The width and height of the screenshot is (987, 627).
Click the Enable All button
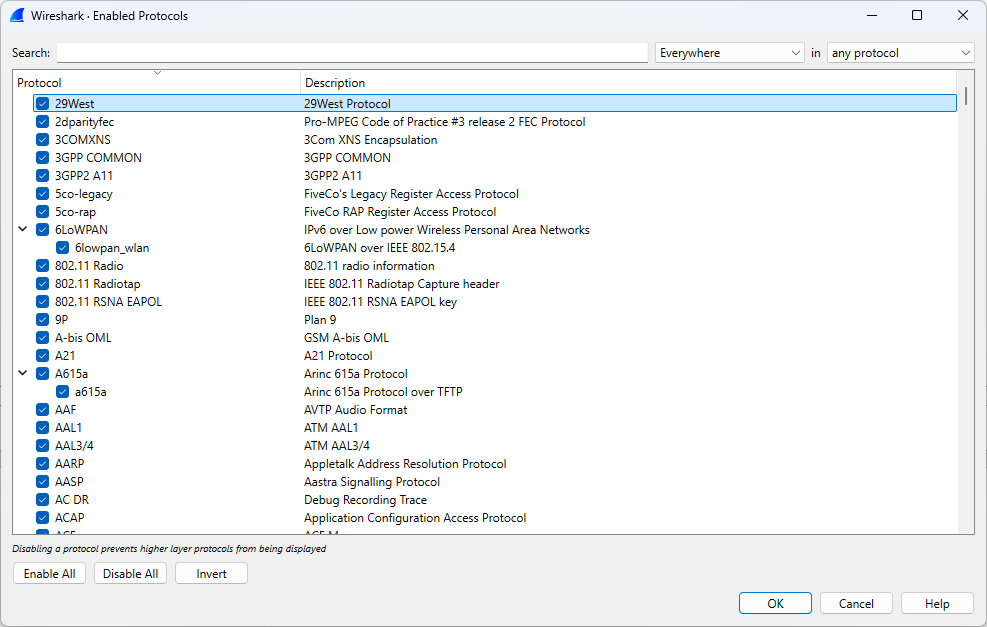[50, 573]
